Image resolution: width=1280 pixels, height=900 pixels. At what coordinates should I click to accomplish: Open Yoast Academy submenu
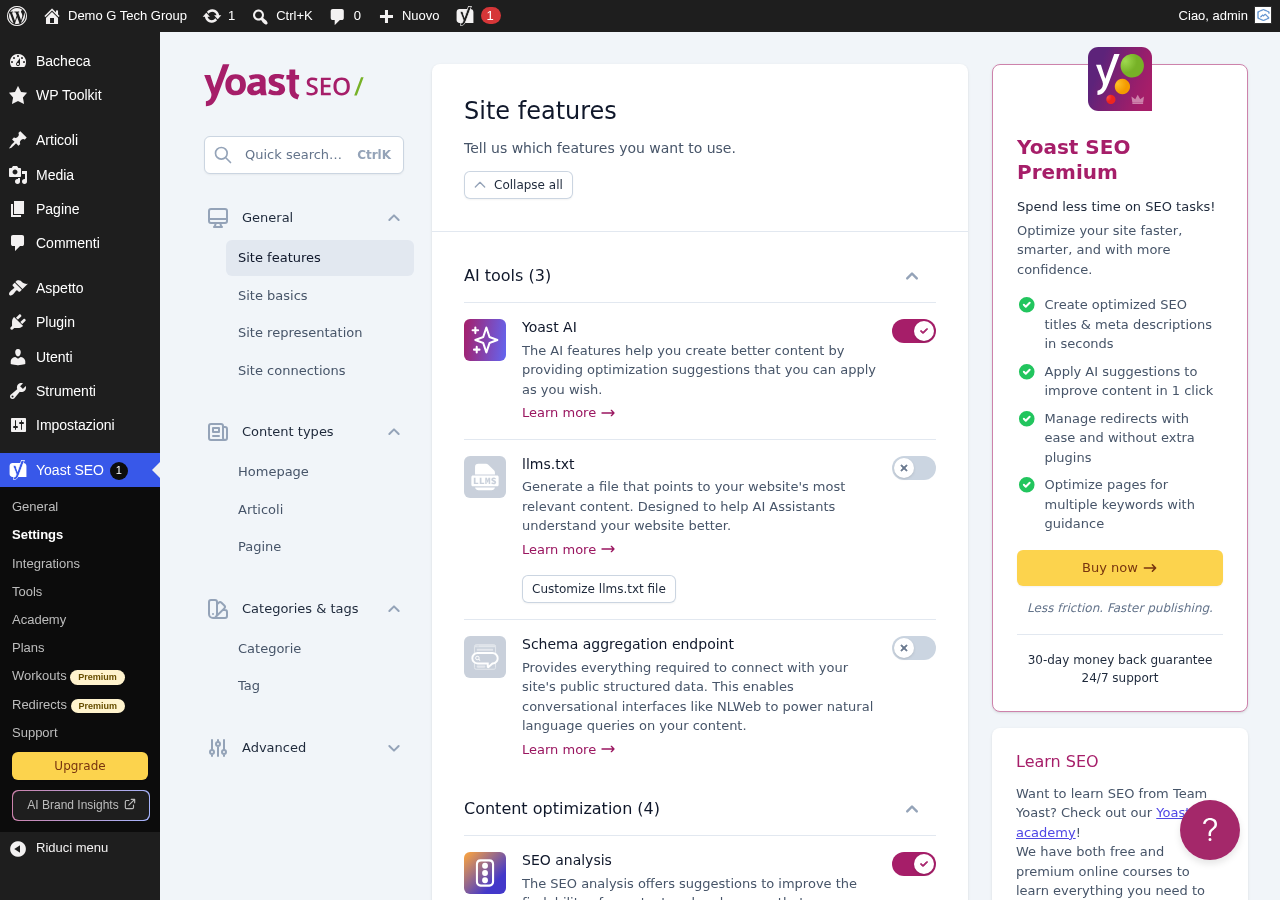coord(39,620)
